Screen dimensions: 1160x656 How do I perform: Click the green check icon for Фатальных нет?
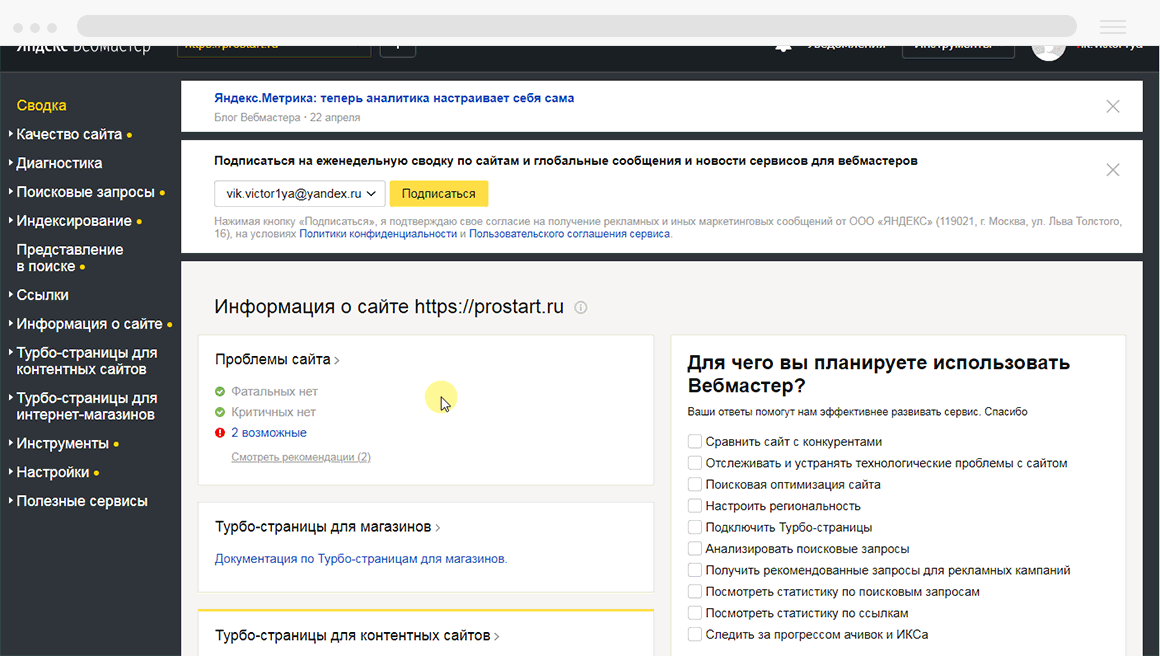pos(220,391)
